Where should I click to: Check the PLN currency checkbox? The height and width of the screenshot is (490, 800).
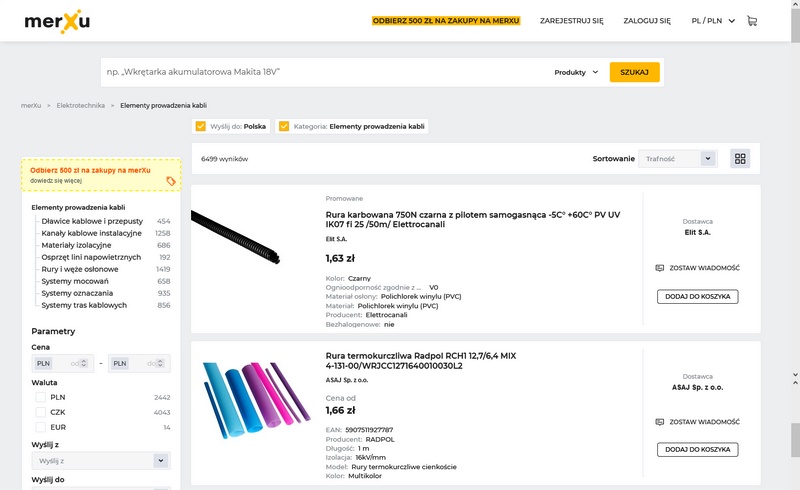coord(41,397)
